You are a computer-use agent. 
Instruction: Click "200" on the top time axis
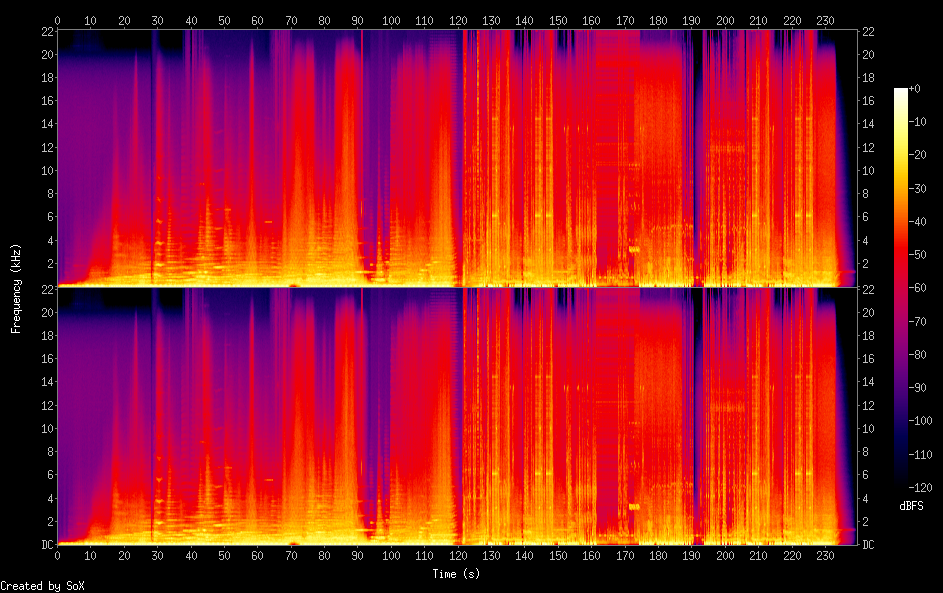[x=725, y=20]
